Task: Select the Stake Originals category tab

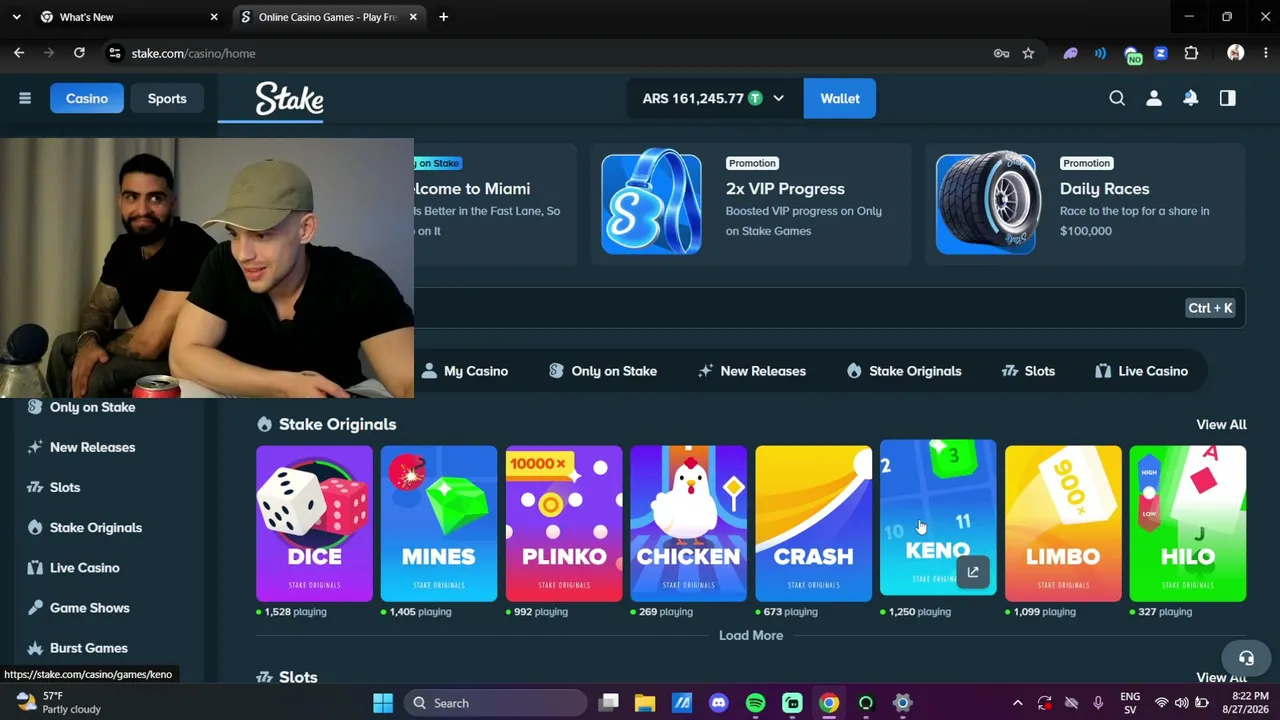Action: [x=904, y=371]
